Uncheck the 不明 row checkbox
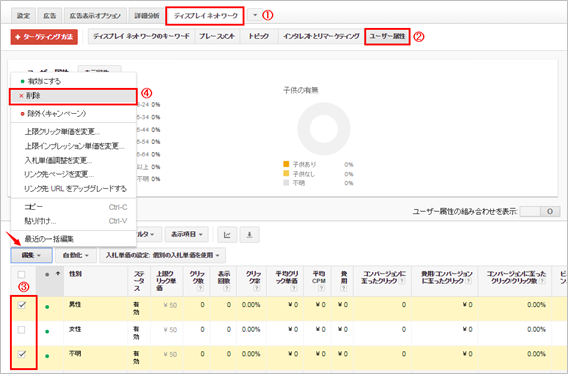568x374 pixels. click(x=22, y=354)
